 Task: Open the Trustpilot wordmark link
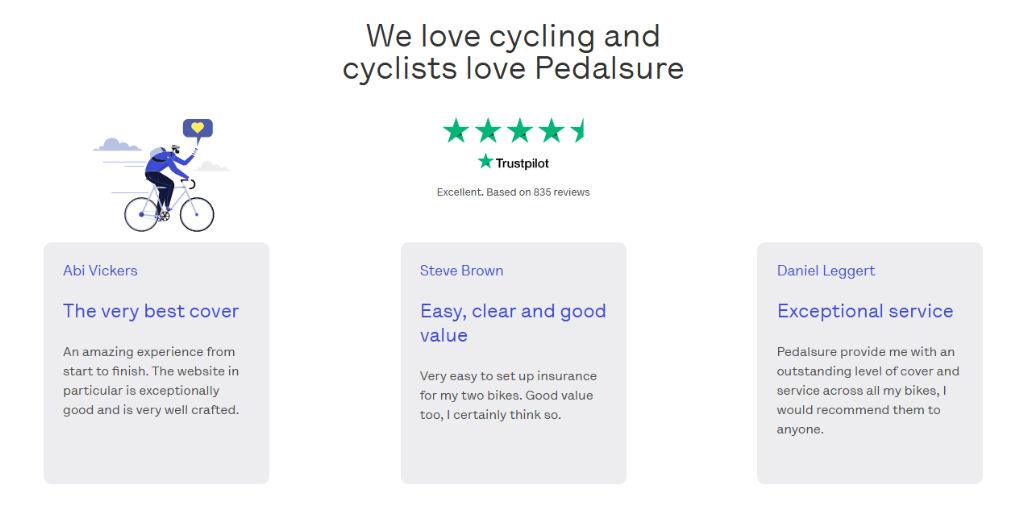coord(522,163)
